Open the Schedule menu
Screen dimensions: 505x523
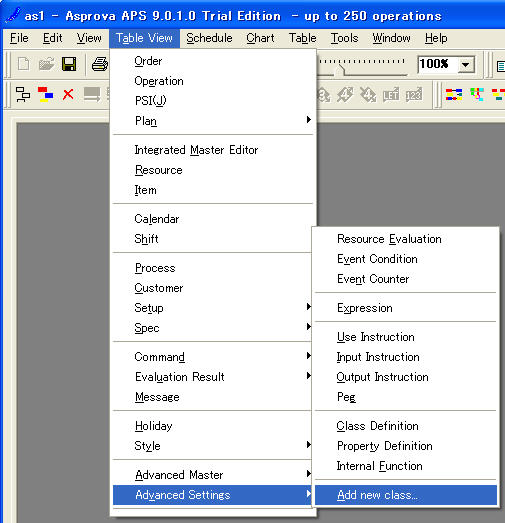(x=209, y=38)
